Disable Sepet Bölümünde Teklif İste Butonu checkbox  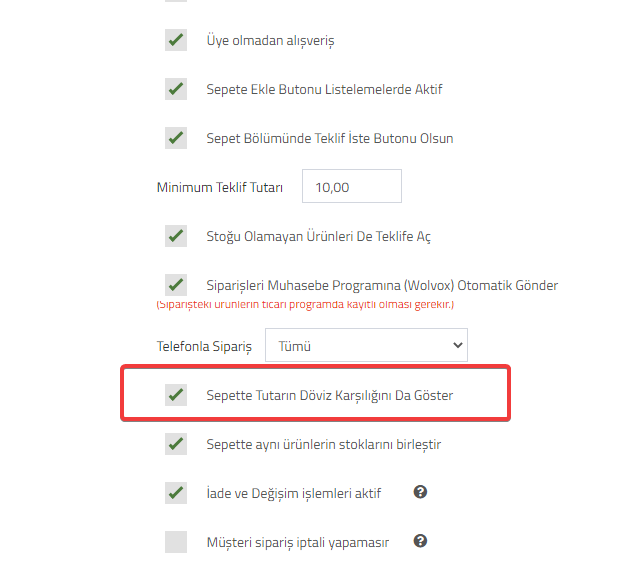tap(176, 138)
